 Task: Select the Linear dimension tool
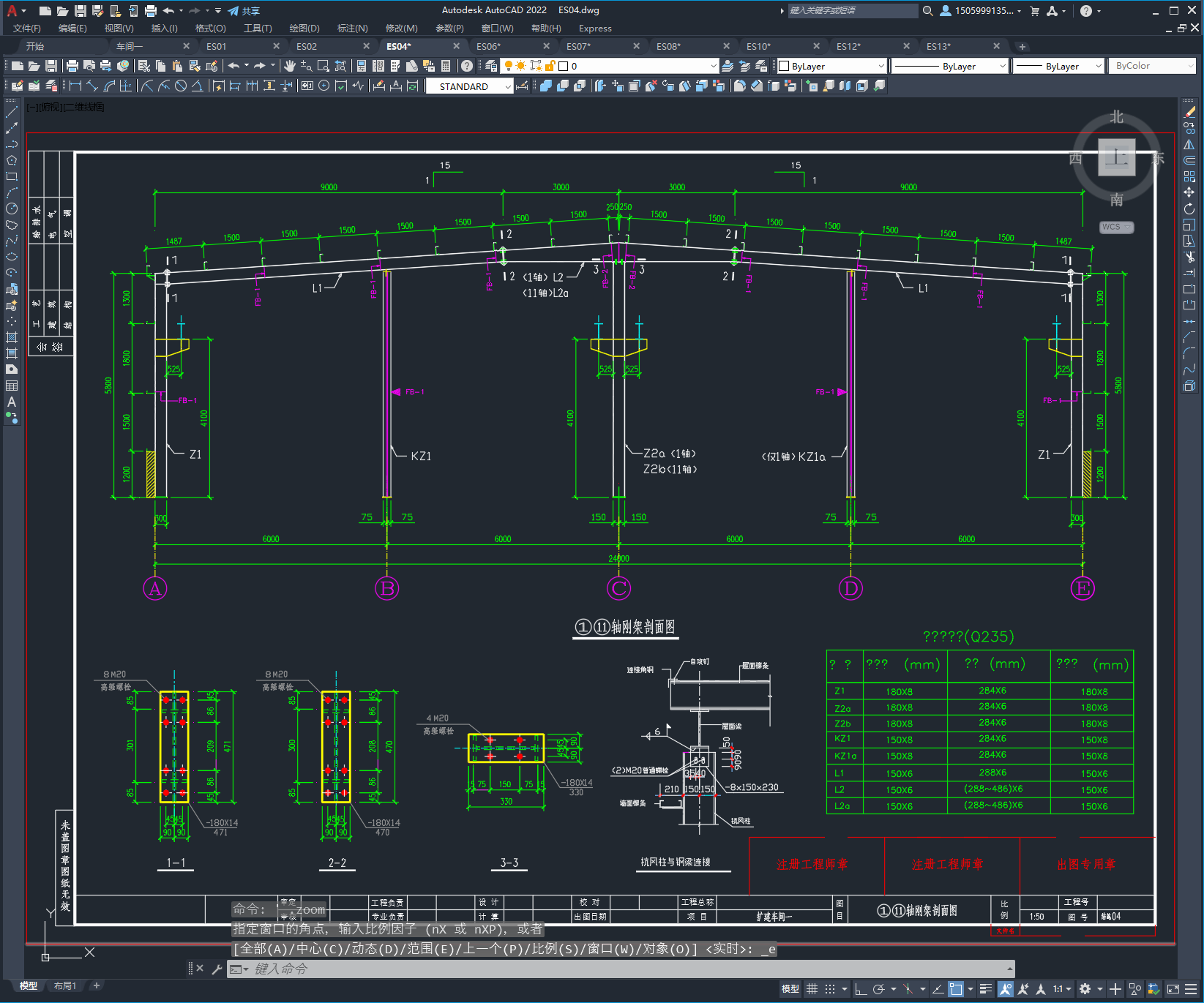(75, 86)
